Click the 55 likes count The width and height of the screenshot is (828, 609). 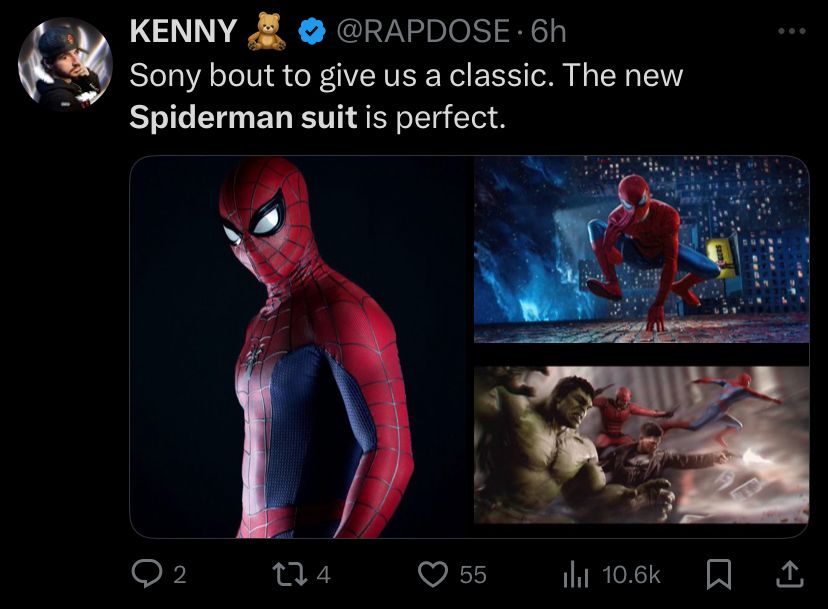(473, 574)
